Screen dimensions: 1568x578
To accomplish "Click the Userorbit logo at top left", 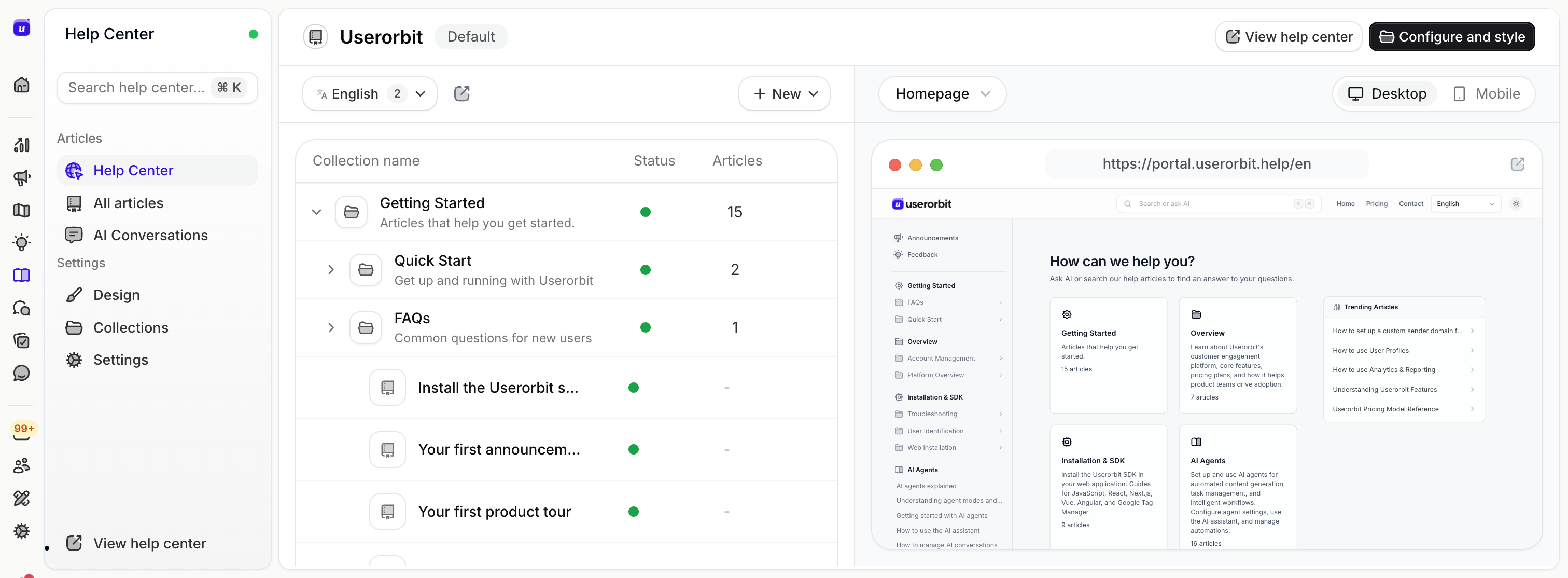I will (x=21, y=27).
